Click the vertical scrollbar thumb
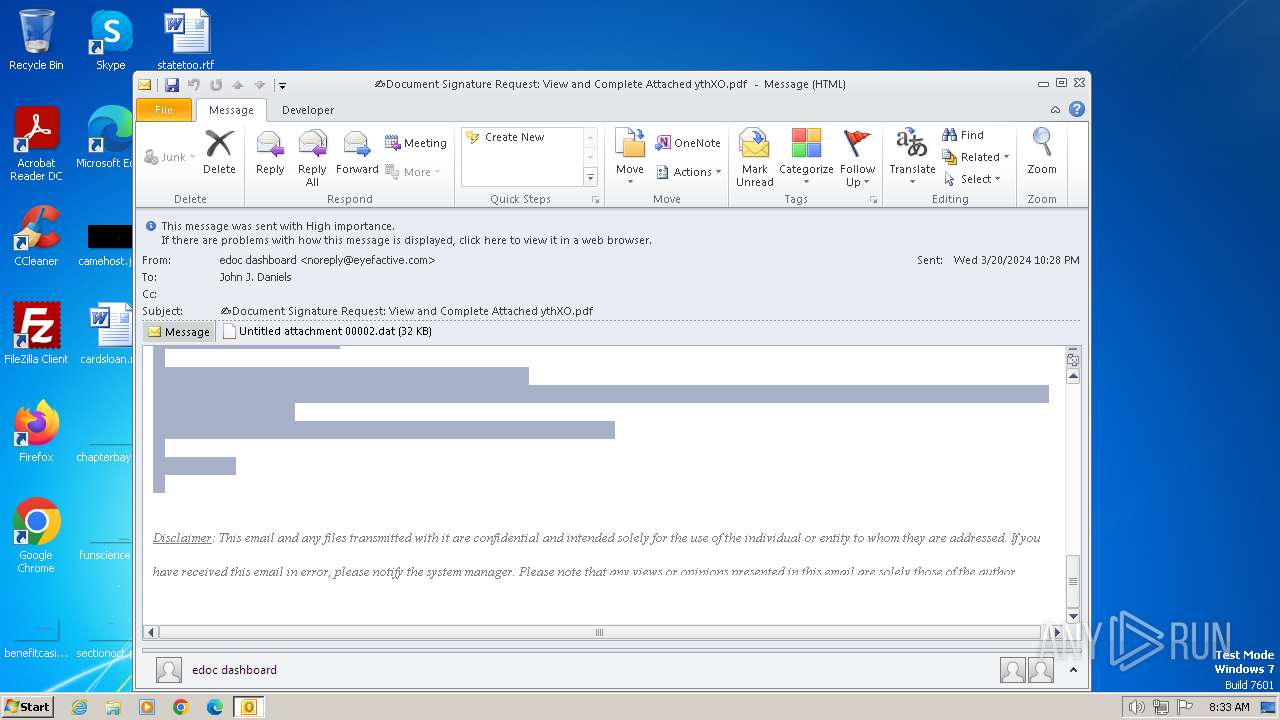 click(x=1073, y=581)
